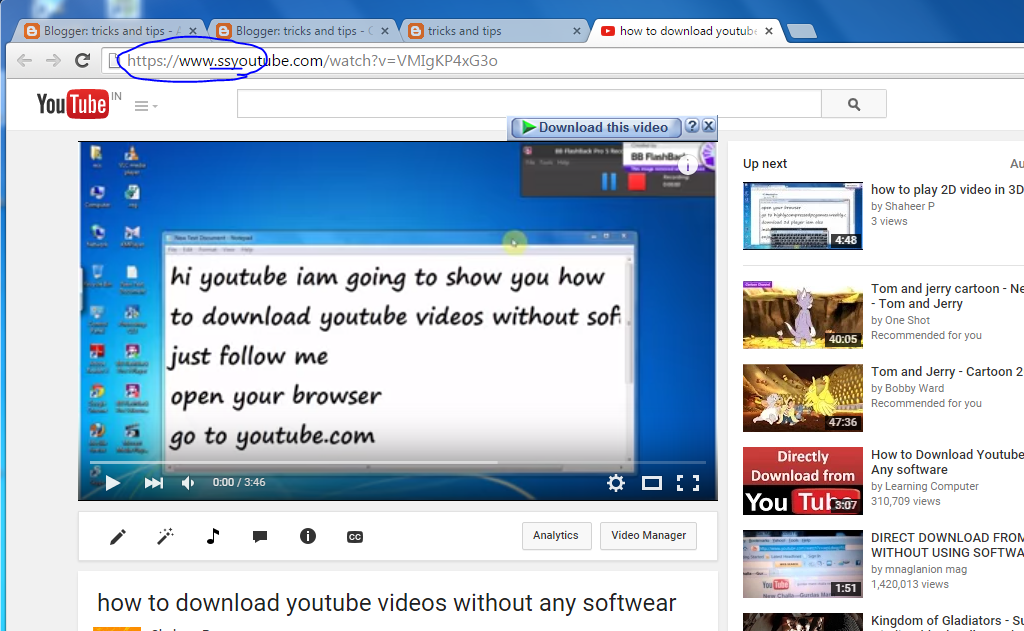The width and height of the screenshot is (1024, 631).
Task: Enter fullscreen on the video player
Action: [x=689, y=483]
